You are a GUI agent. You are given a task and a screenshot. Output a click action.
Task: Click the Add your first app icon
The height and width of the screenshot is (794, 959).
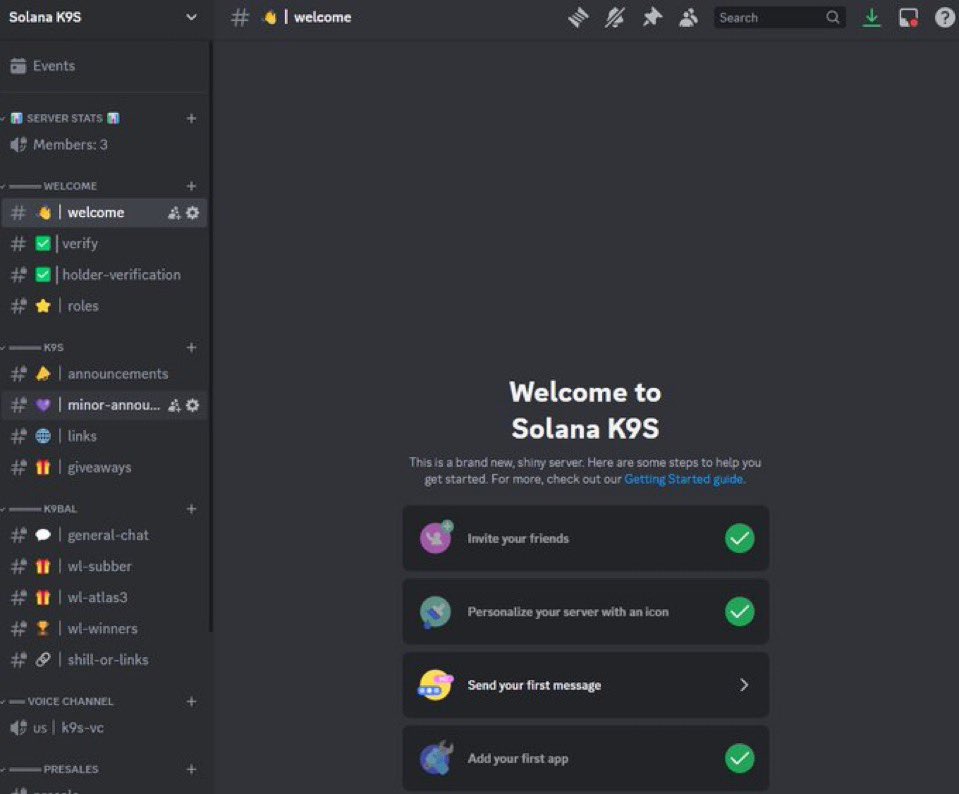(436, 758)
